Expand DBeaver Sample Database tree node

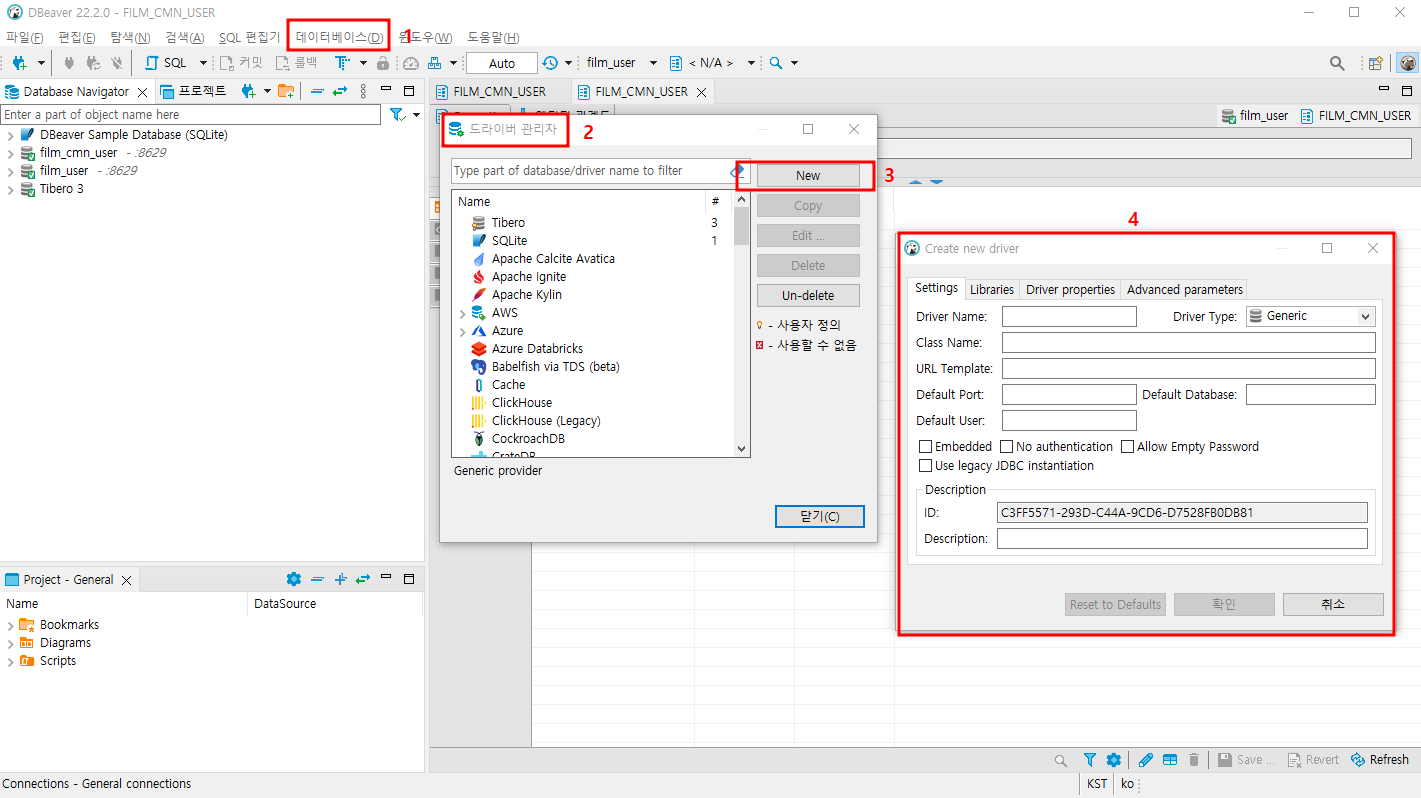[x=10, y=135]
